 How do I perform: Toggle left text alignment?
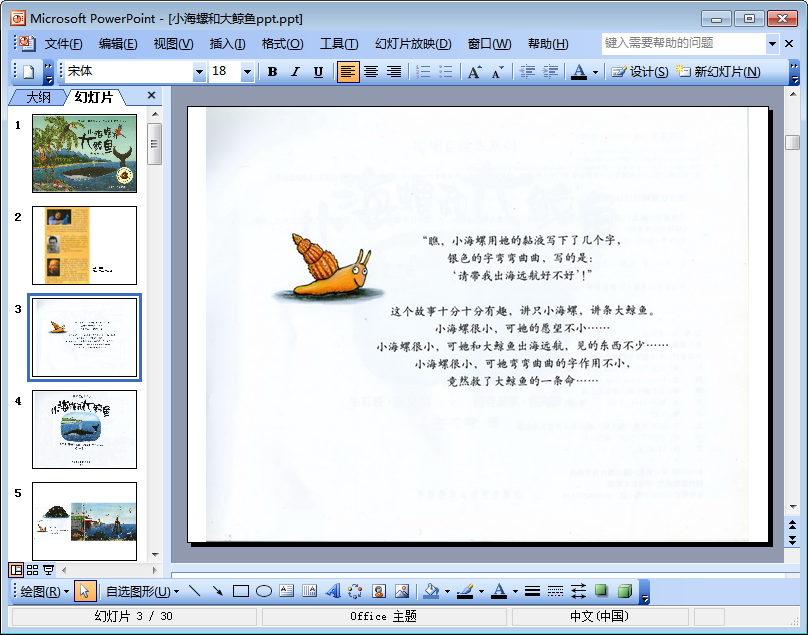pyautogui.click(x=348, y=72)
